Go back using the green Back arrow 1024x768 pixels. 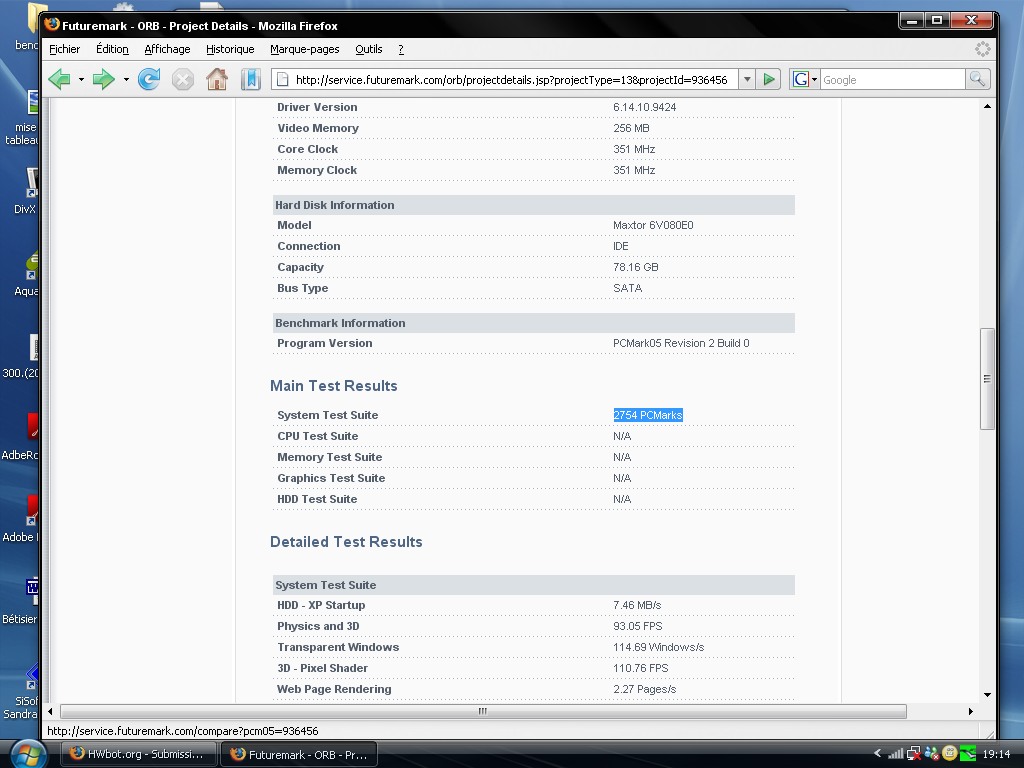[x=59, y=80]
